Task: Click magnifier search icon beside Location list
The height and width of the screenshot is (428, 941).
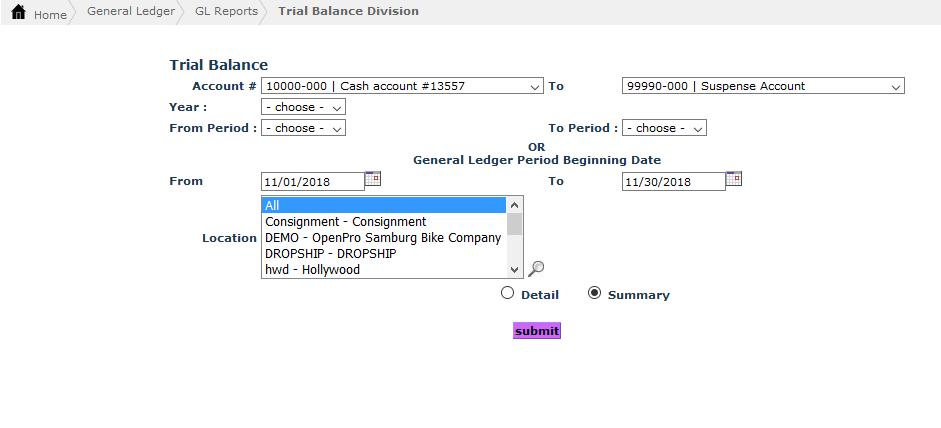Action: [536, 267]
